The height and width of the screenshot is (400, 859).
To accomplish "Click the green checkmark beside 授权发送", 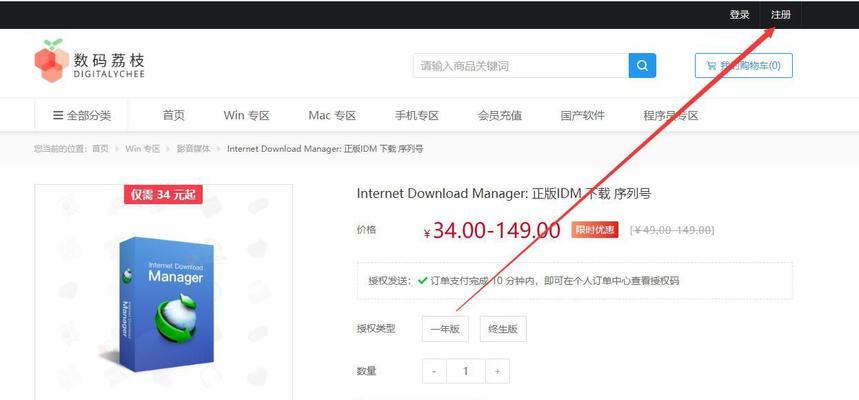I will [422, 281].
